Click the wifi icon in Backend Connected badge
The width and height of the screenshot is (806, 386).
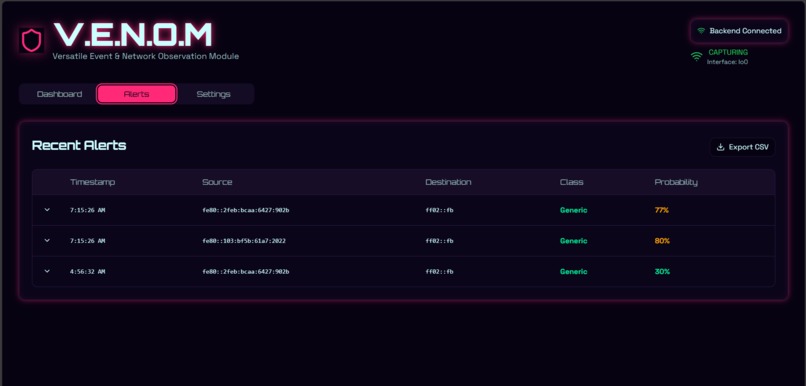[x=701, y=31]
